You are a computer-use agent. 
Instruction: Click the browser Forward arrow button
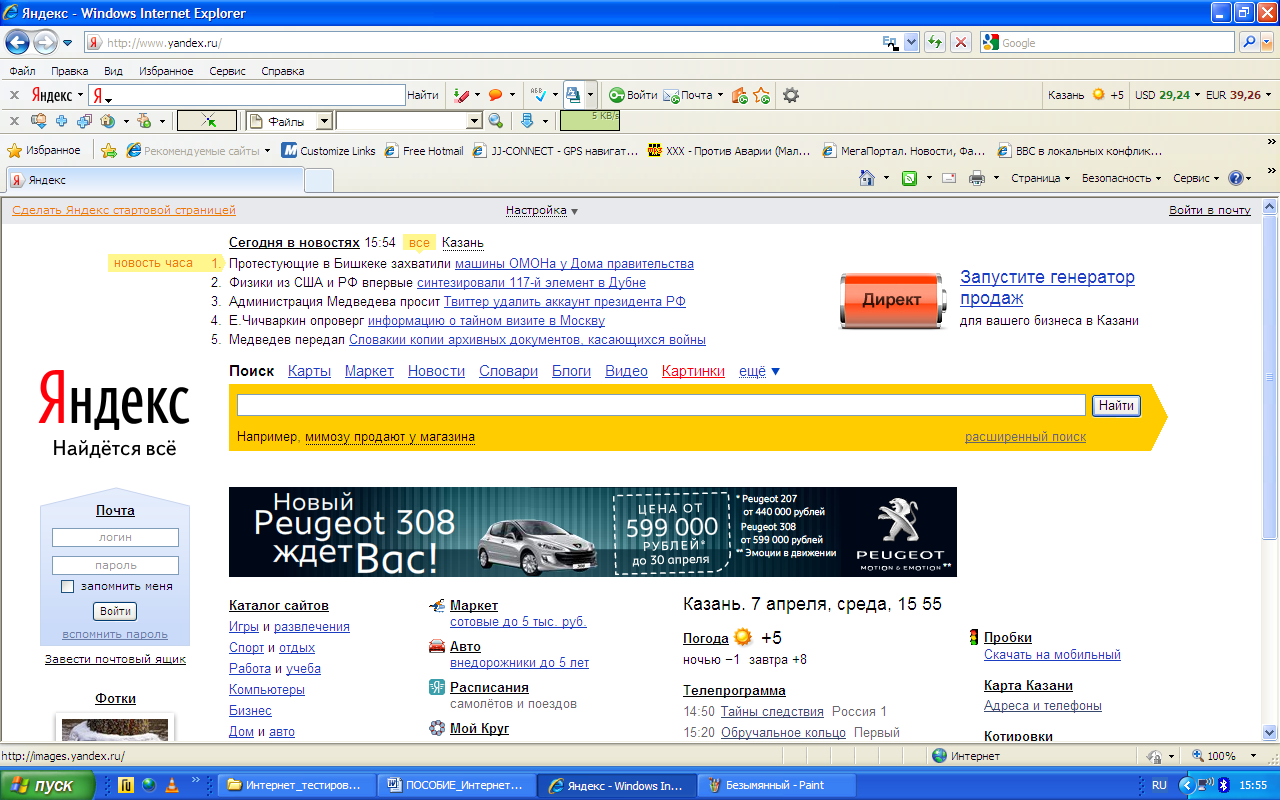(x=45, y=43)
